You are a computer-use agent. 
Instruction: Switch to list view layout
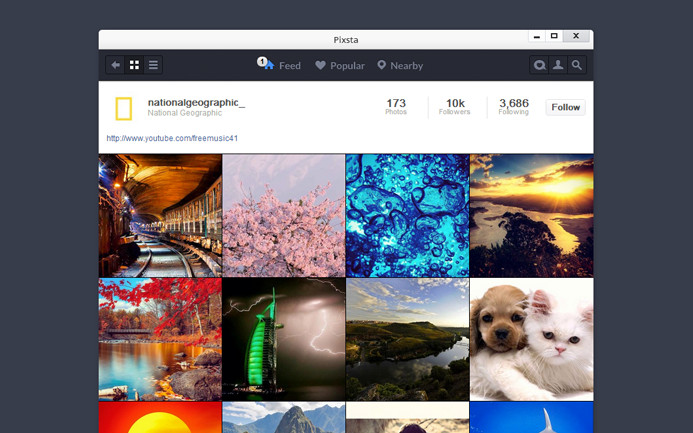tap(153, 65)
